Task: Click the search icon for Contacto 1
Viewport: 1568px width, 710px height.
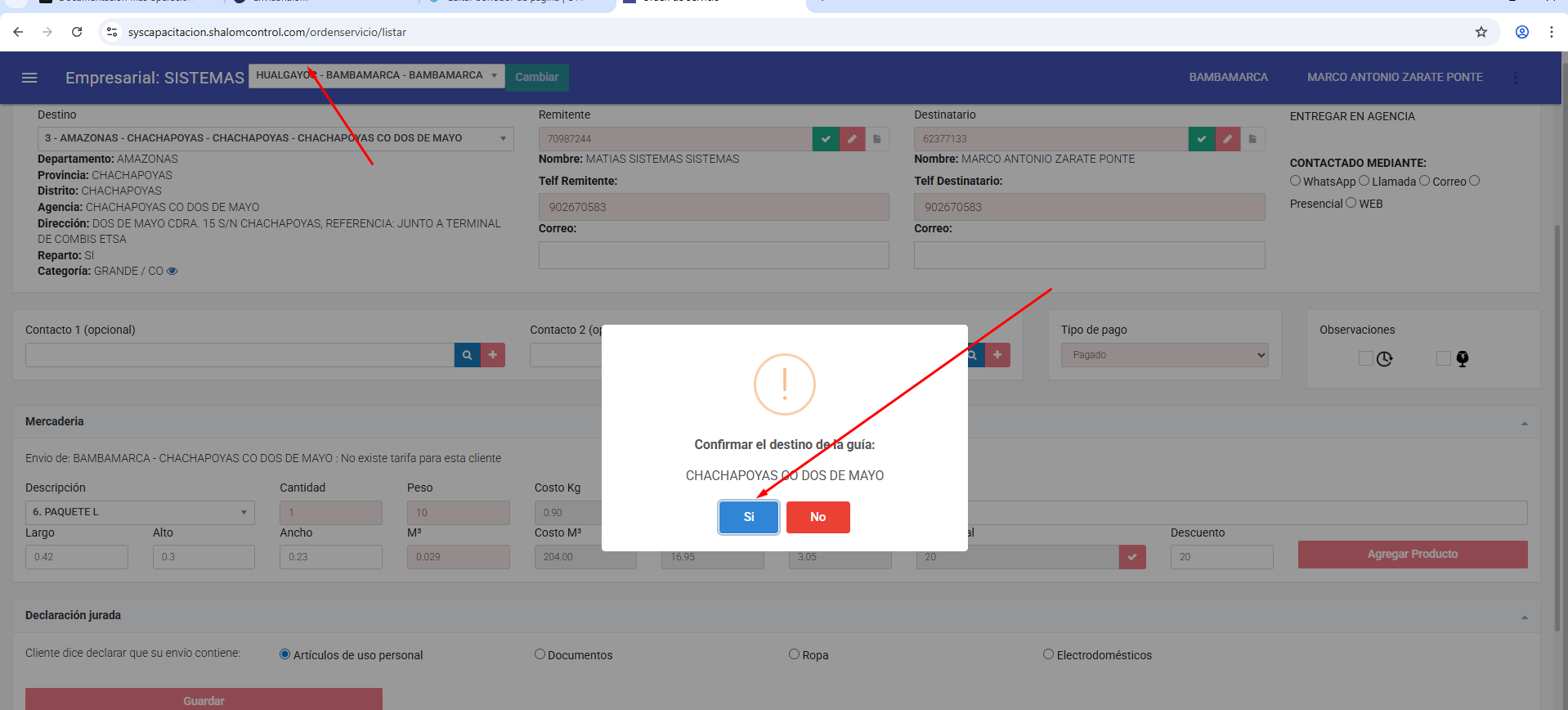Action: (x=467, y=355)
